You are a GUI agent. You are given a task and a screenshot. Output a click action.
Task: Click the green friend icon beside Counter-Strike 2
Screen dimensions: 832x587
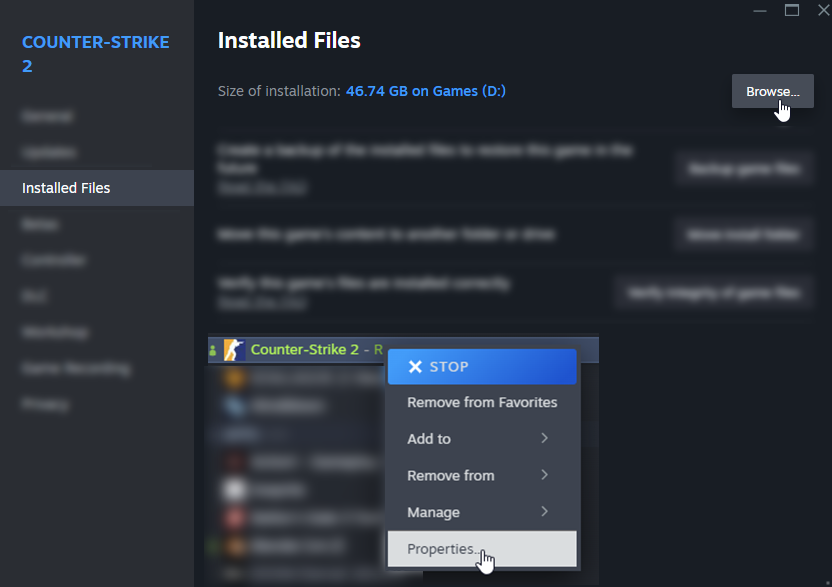pyautogui.click(x=213, y=350)
